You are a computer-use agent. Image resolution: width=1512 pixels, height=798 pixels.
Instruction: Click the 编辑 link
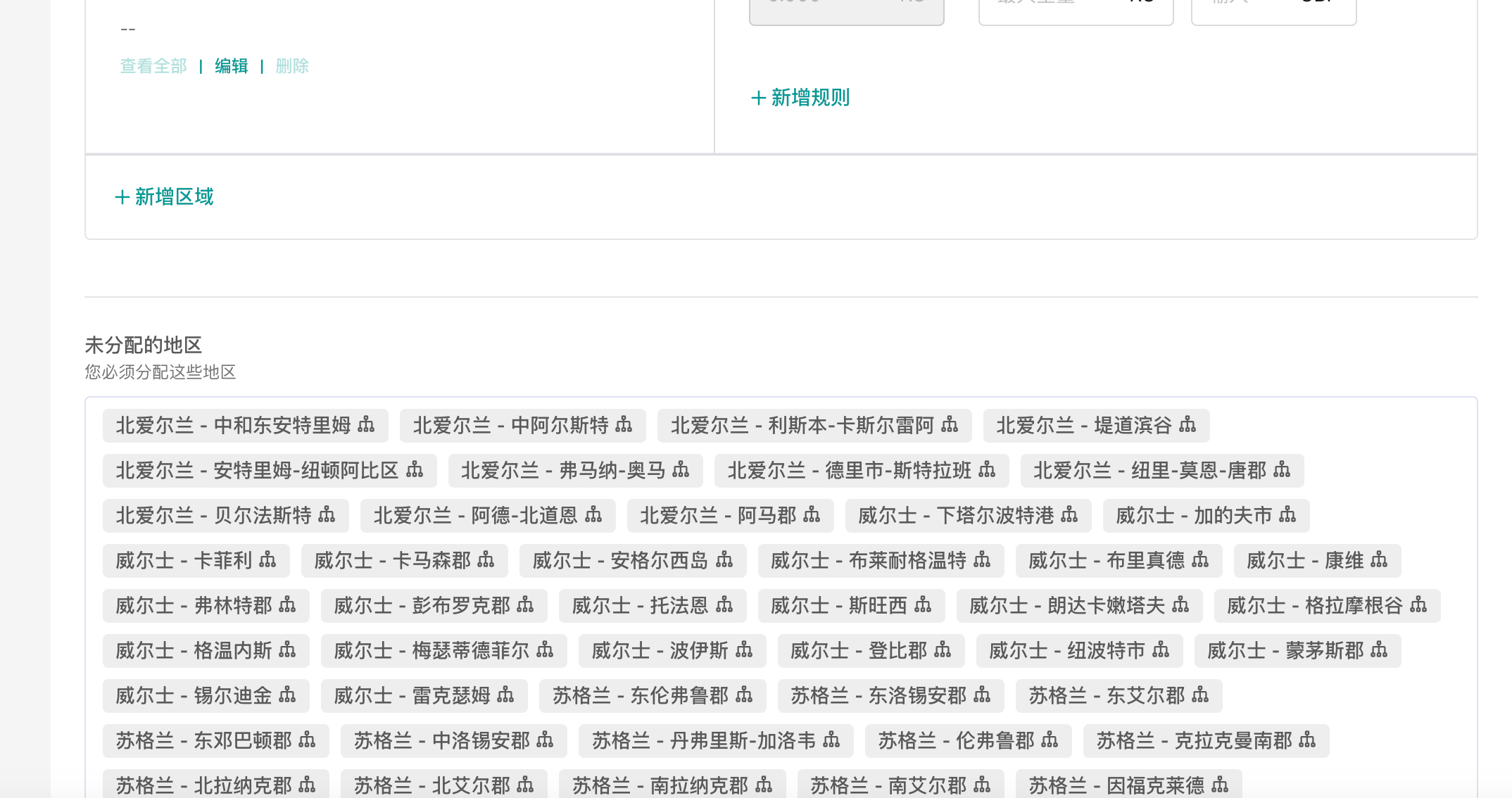pos(231,66)
